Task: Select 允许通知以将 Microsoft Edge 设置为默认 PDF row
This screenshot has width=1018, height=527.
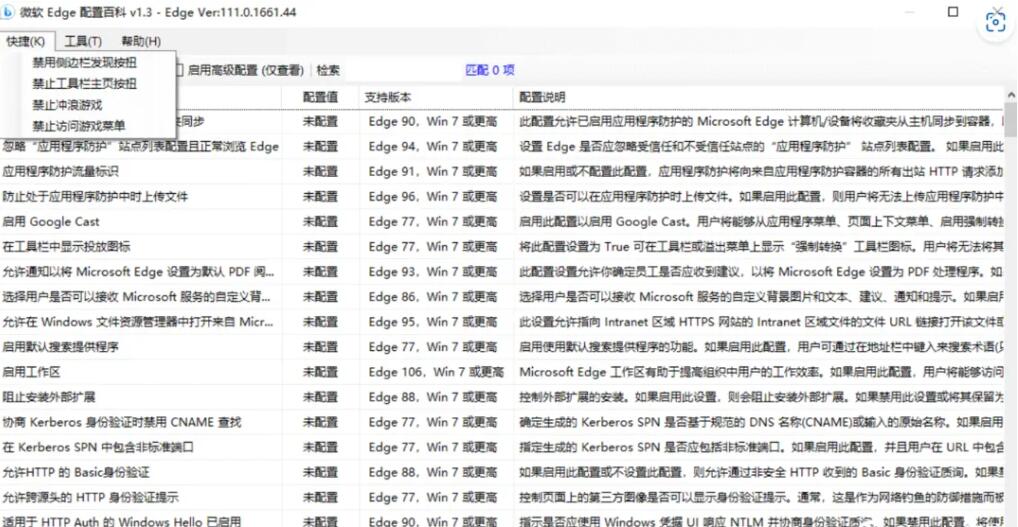Action: pos(503,272)
